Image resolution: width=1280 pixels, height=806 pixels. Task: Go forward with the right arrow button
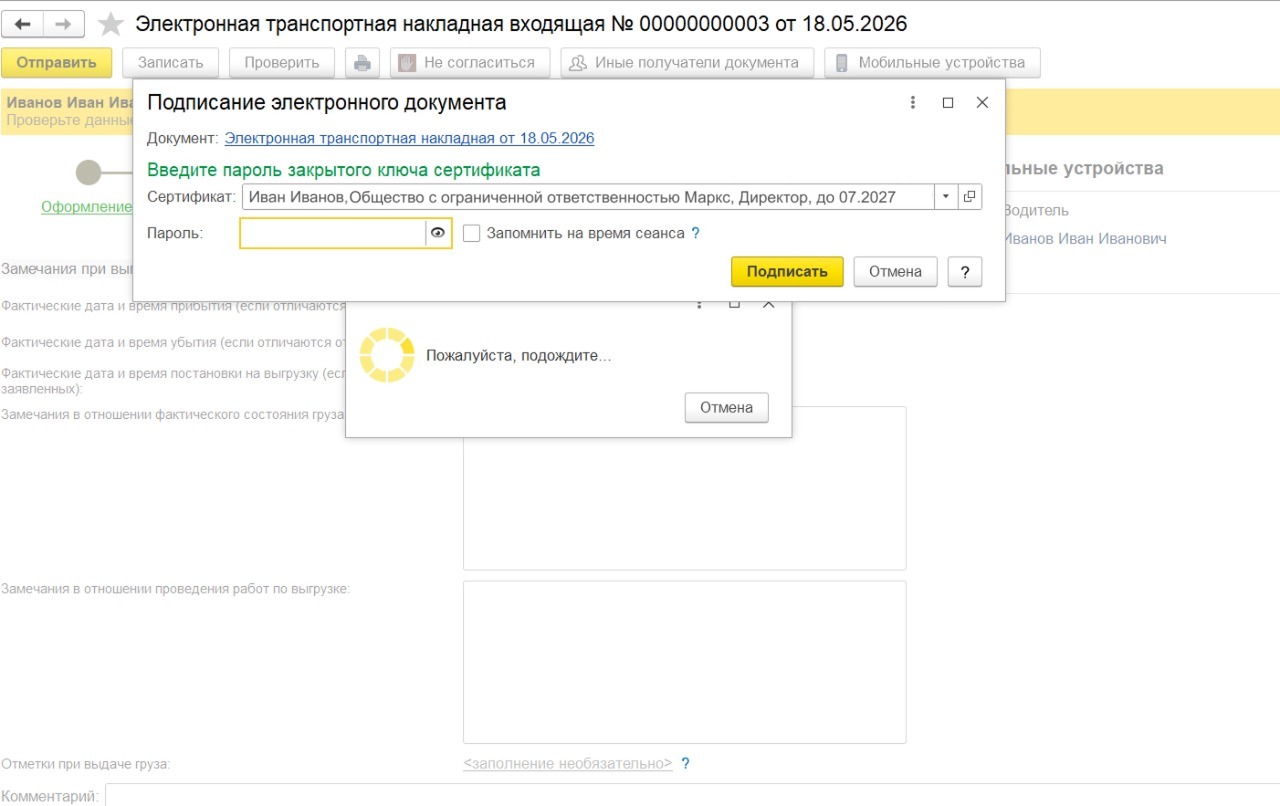tap(63, 24)
